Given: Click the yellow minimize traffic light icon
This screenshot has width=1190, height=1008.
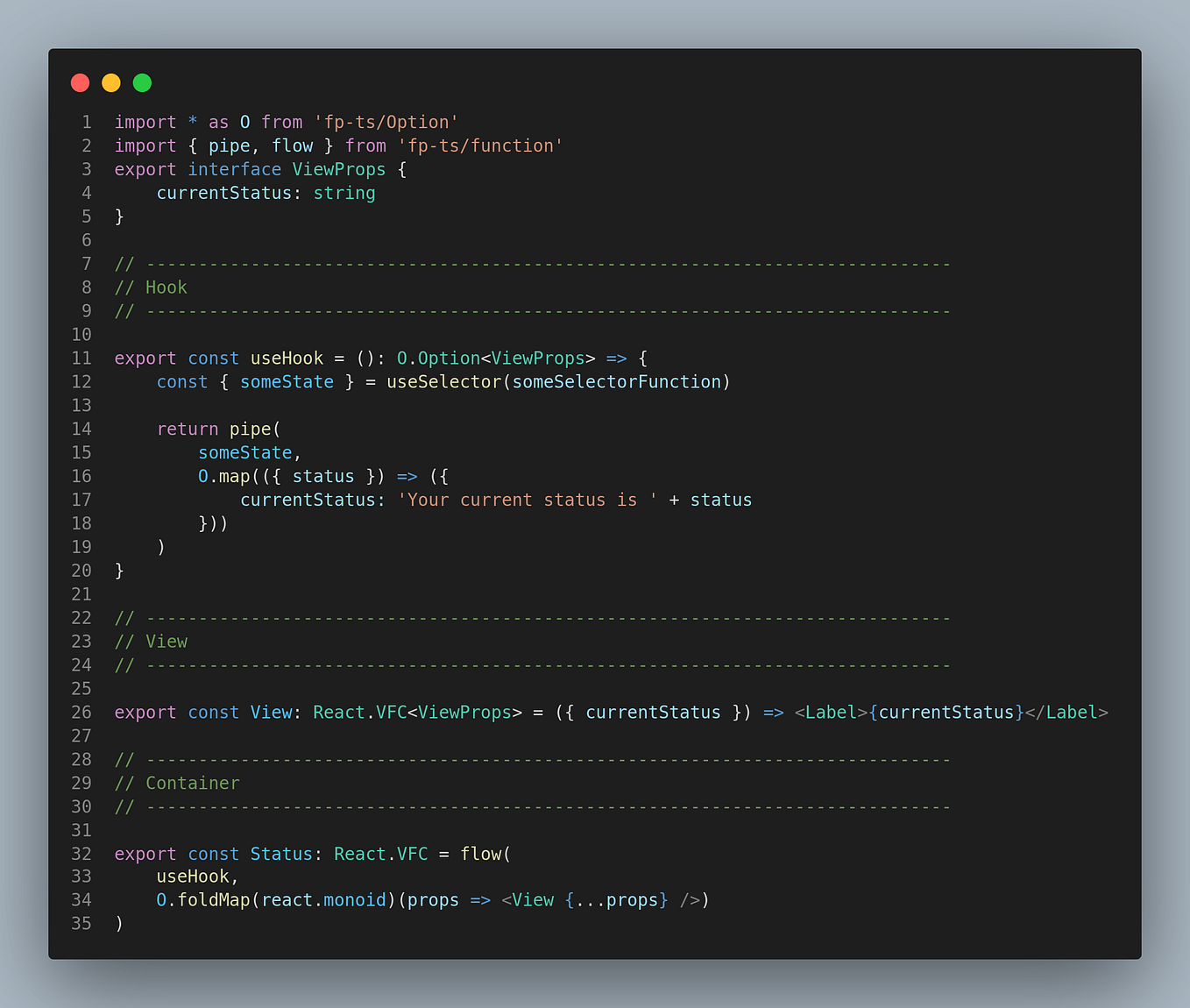Looking at the screenshot, I should click(110, 82).
